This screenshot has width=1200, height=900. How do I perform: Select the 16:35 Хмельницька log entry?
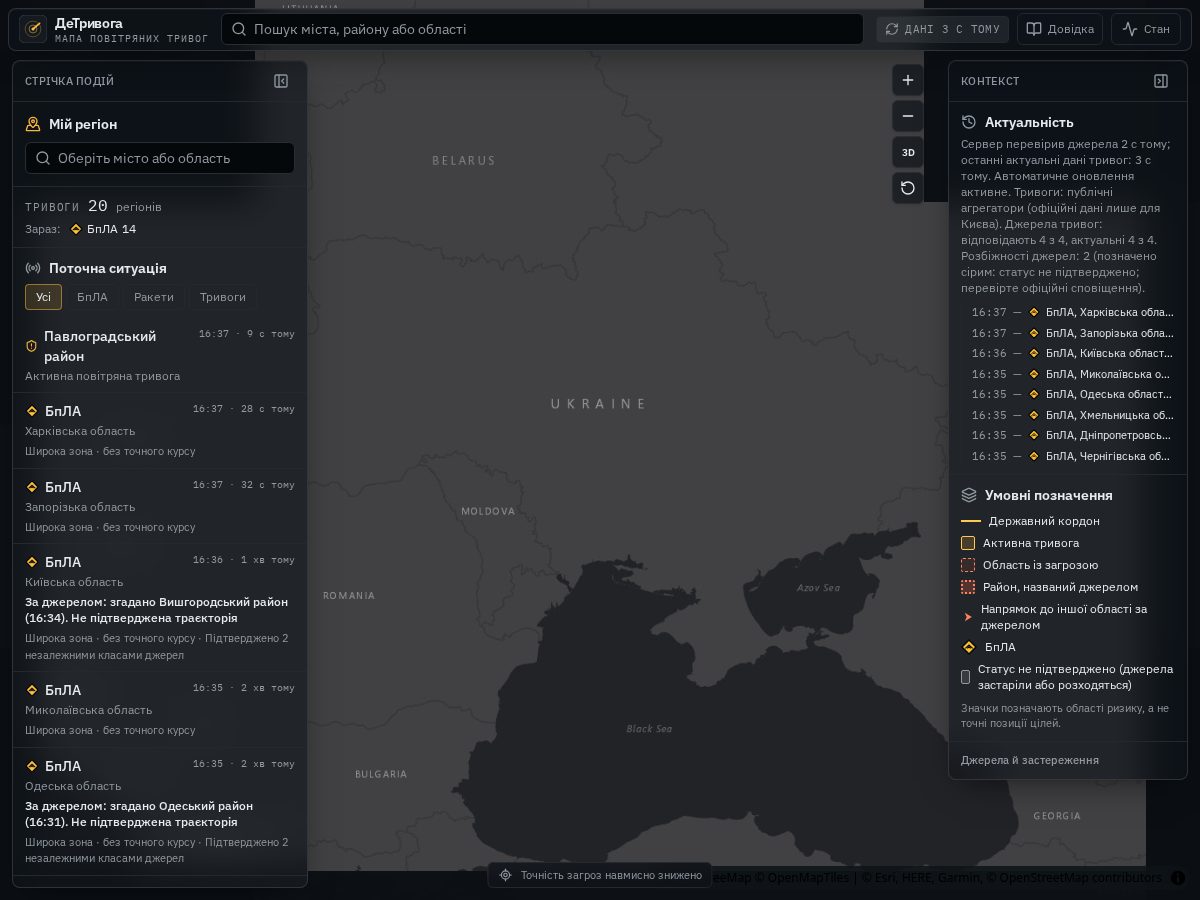[x=1072, y=415]
